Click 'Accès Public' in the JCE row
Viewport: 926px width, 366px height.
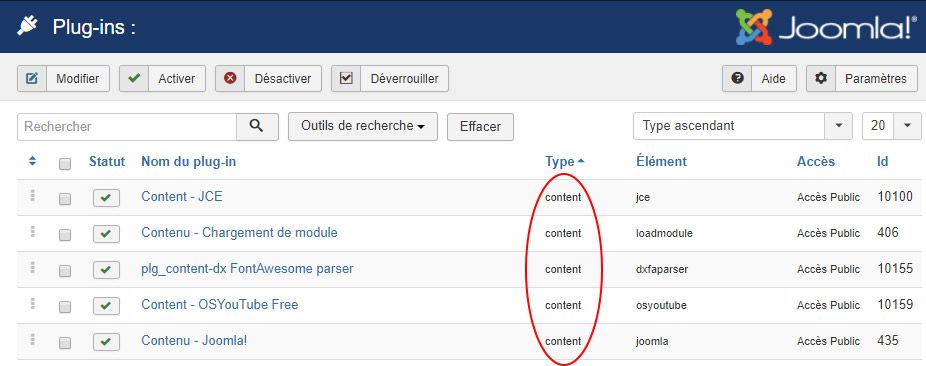coord(829,197)
